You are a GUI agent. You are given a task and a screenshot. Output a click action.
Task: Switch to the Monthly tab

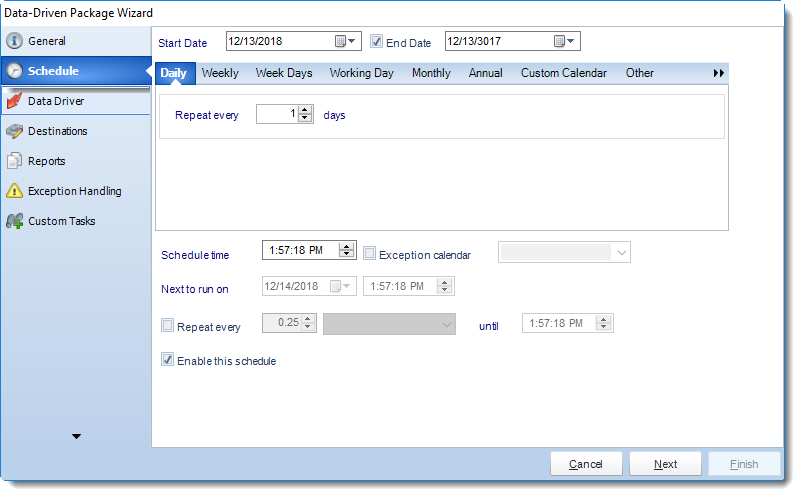(x=431, y=73)
